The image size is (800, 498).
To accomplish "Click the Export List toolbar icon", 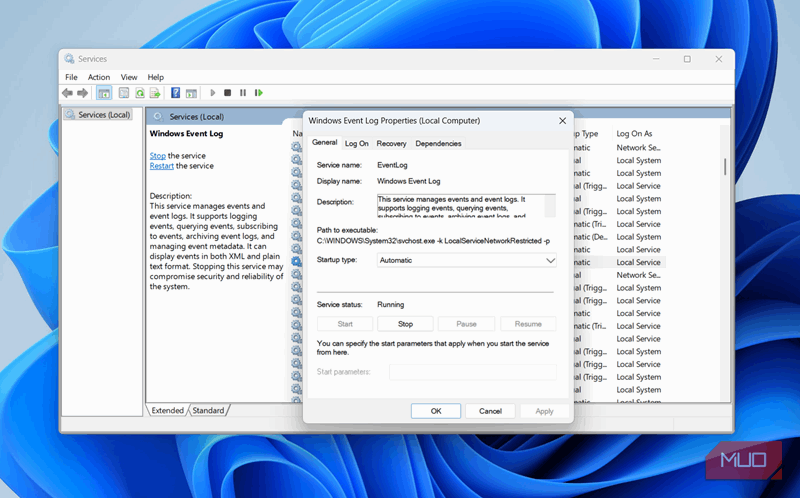I will coord(155,93).
